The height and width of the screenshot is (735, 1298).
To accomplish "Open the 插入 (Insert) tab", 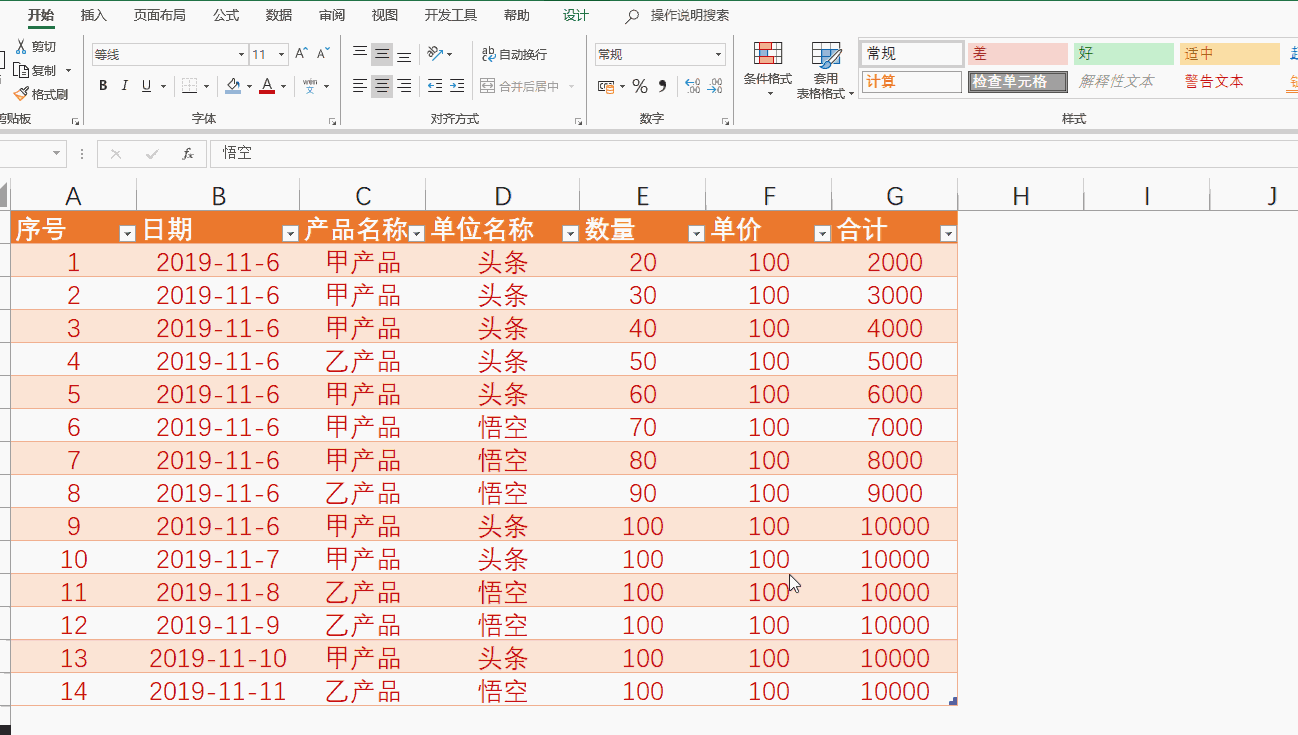I will (93, 15).
